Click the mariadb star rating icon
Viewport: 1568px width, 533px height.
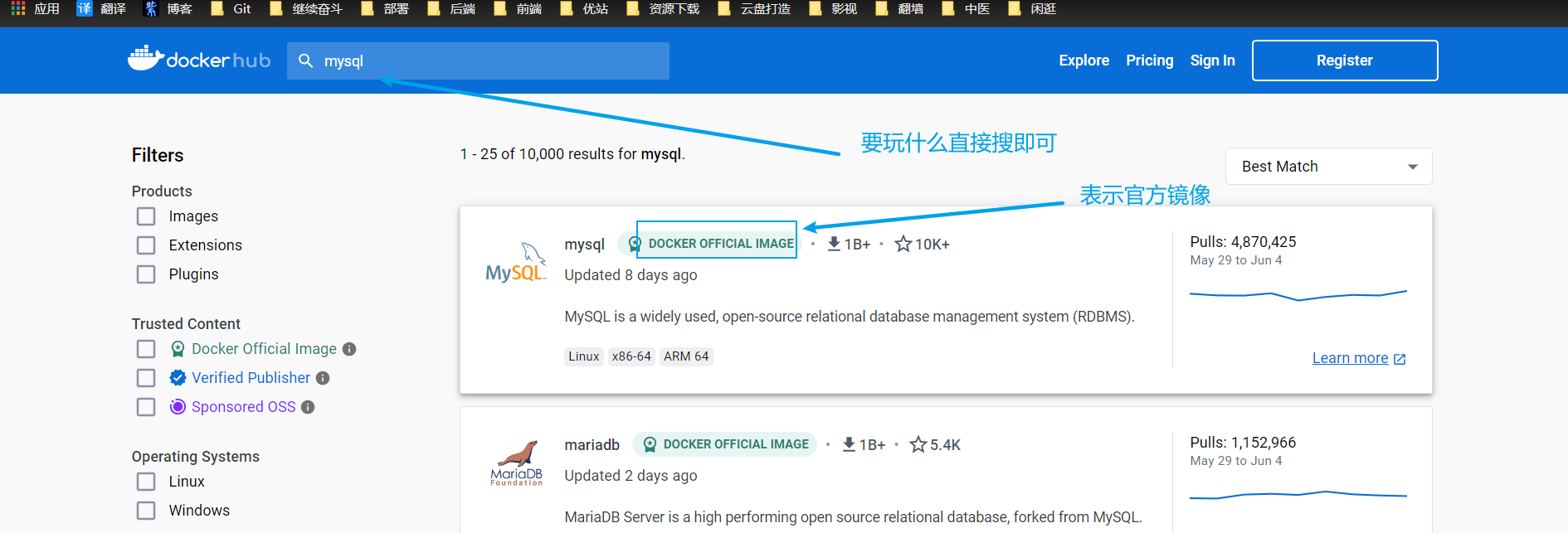[x=918, y=444]
